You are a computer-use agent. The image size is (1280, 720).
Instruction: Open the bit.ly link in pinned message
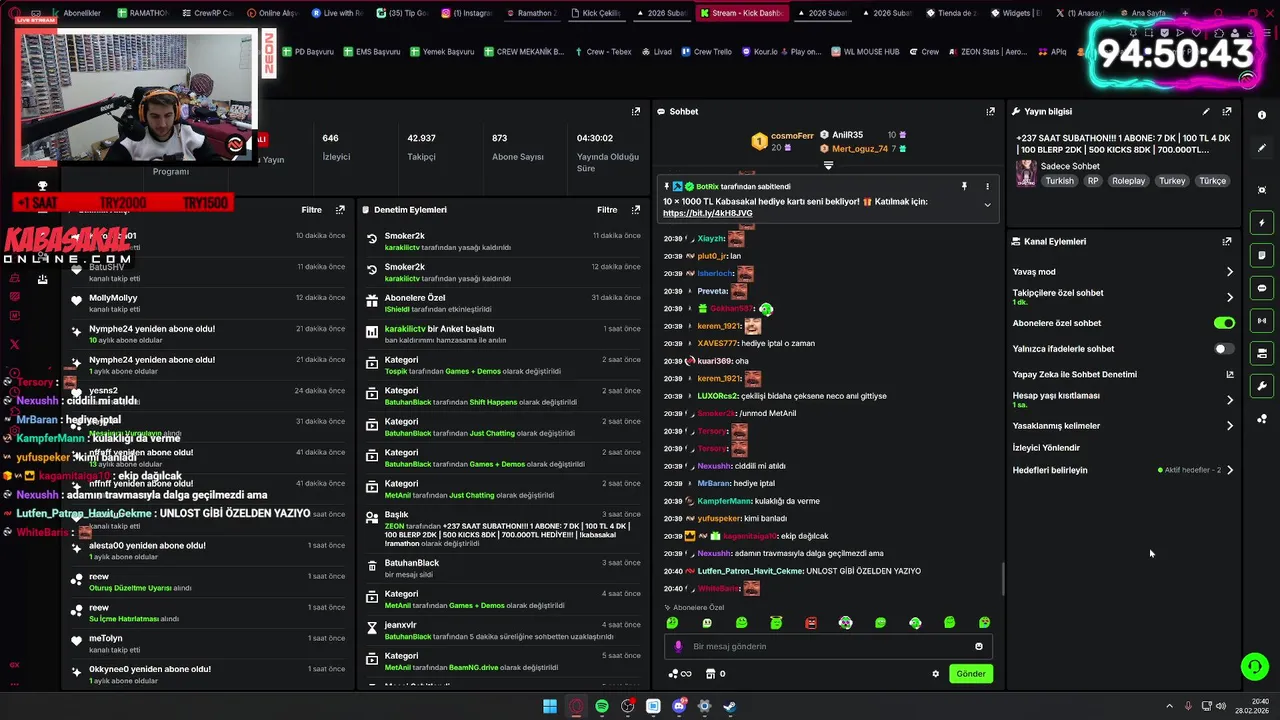click(707, 213)
